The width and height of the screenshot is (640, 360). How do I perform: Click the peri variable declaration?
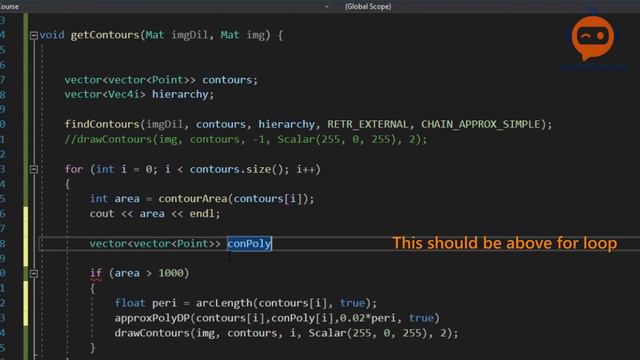[164, 303]
